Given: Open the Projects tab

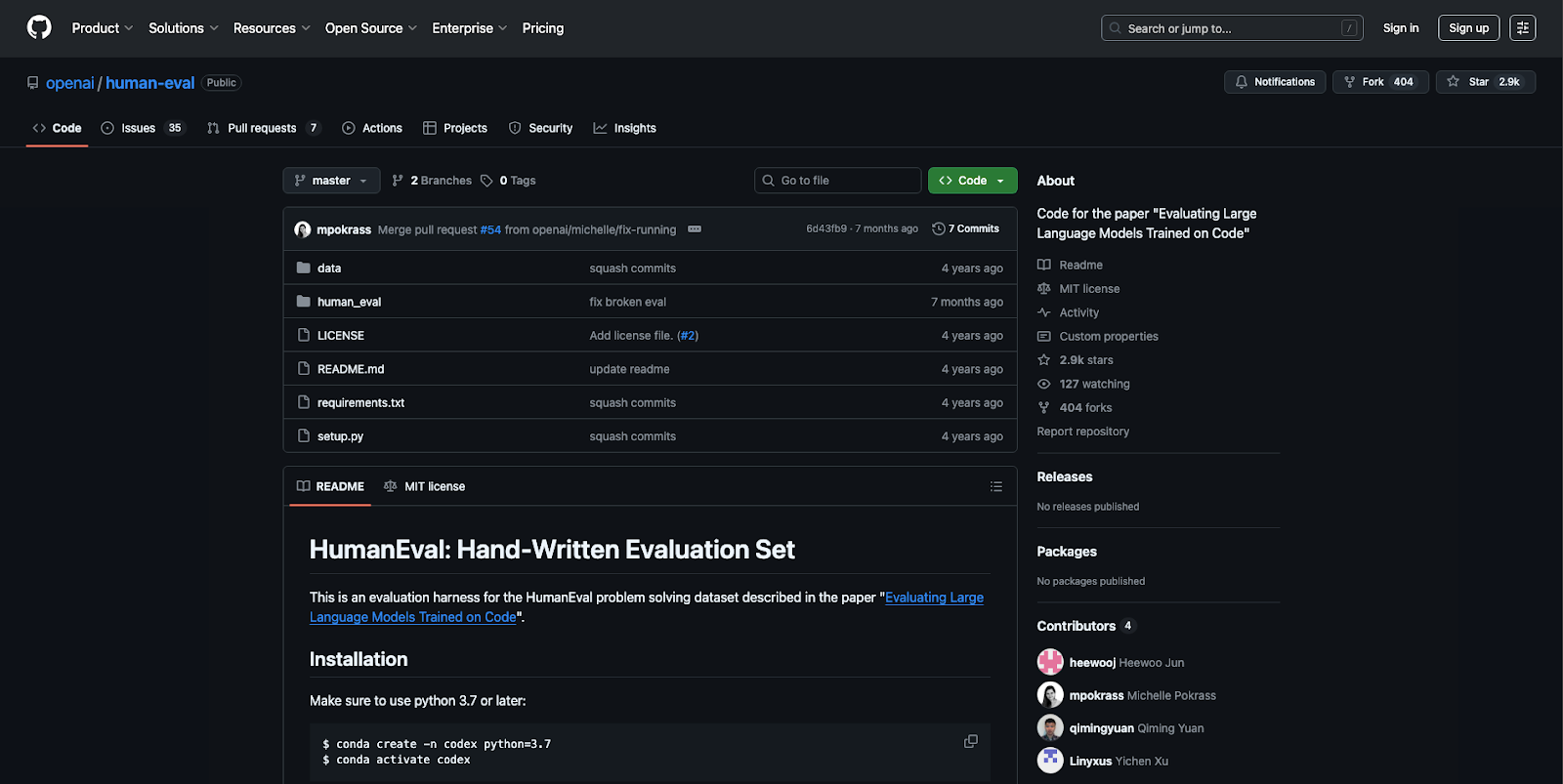Looking at the screenshot, I should pos(455,128).
